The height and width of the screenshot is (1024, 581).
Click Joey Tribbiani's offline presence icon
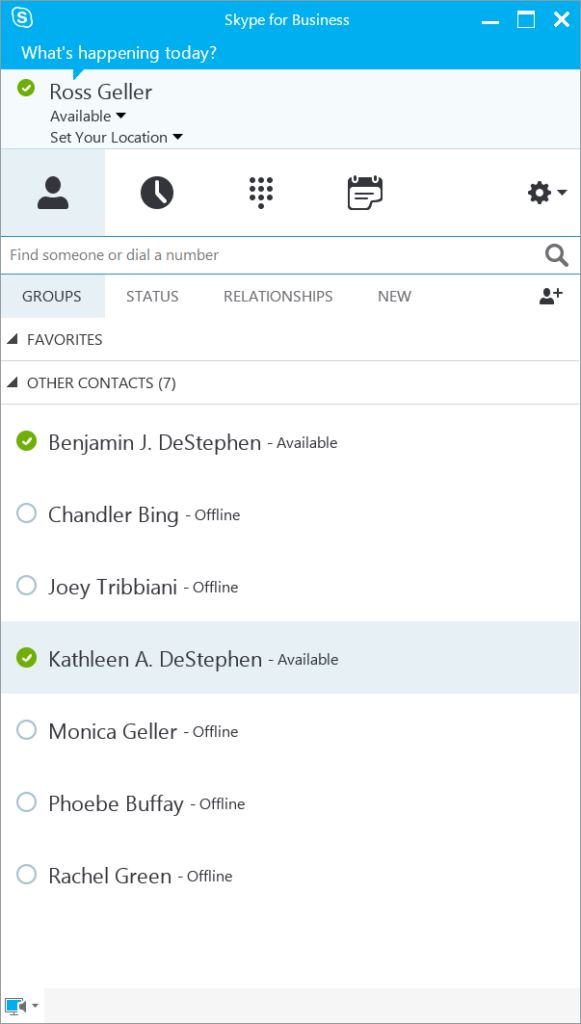pos(26,586)
